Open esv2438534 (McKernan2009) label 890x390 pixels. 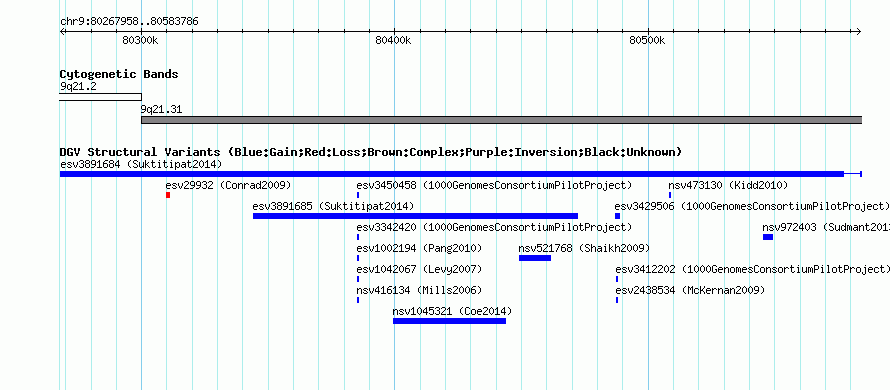690,291
